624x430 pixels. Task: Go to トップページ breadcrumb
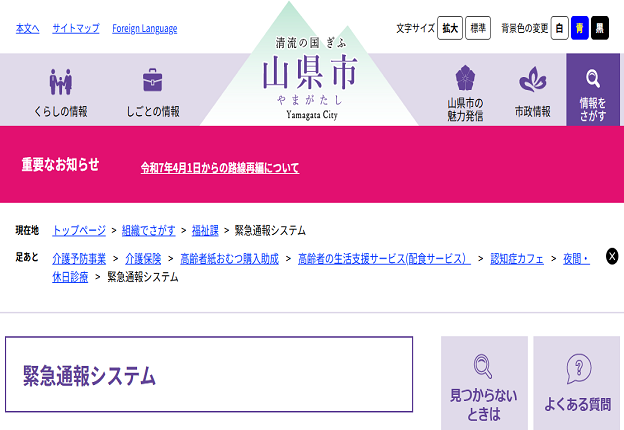(79, 230)
